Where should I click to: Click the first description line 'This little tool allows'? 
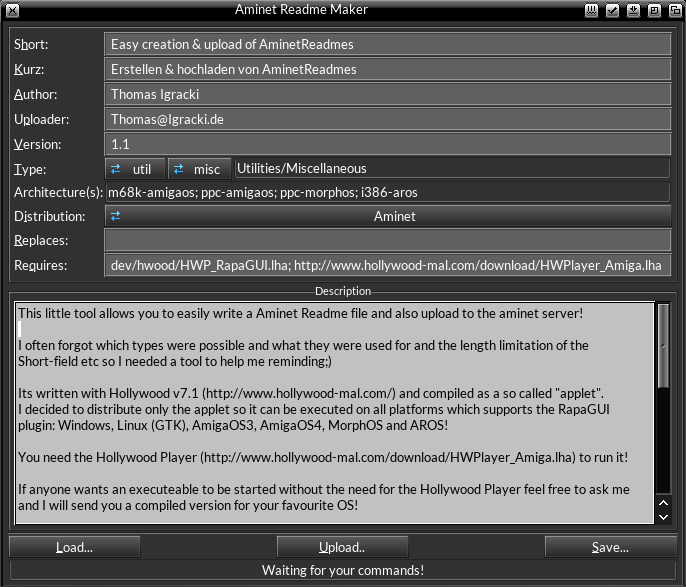tap(300, 313)
